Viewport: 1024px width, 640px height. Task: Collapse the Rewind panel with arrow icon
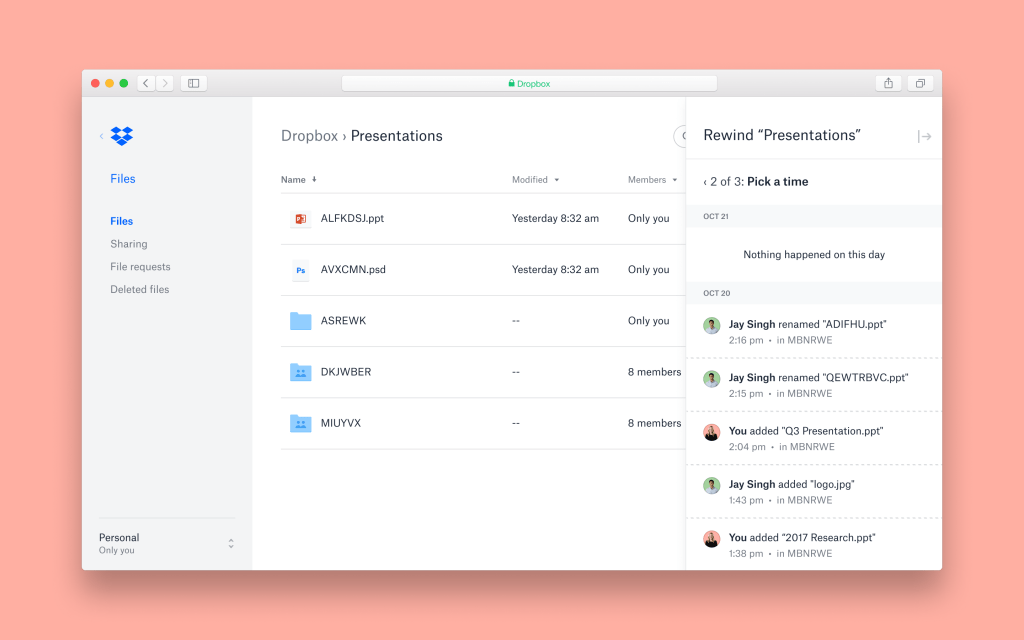click(924, 137)
